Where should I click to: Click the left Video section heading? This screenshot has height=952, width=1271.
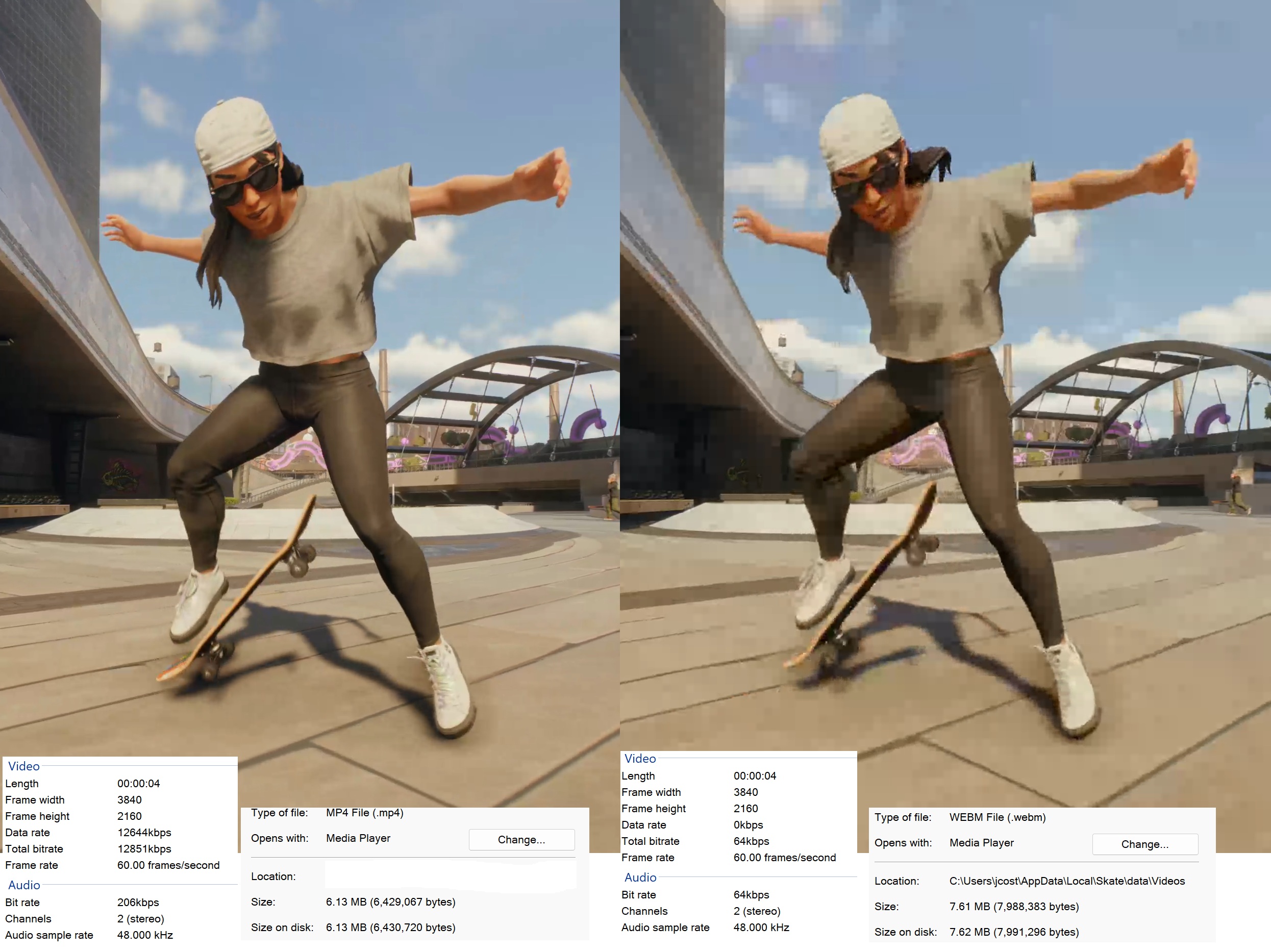(23, 766)
